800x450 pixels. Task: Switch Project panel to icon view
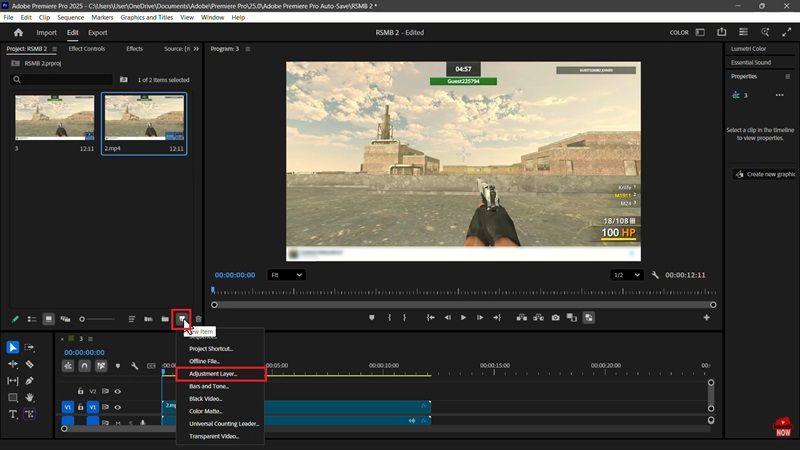tap(48, 319)
